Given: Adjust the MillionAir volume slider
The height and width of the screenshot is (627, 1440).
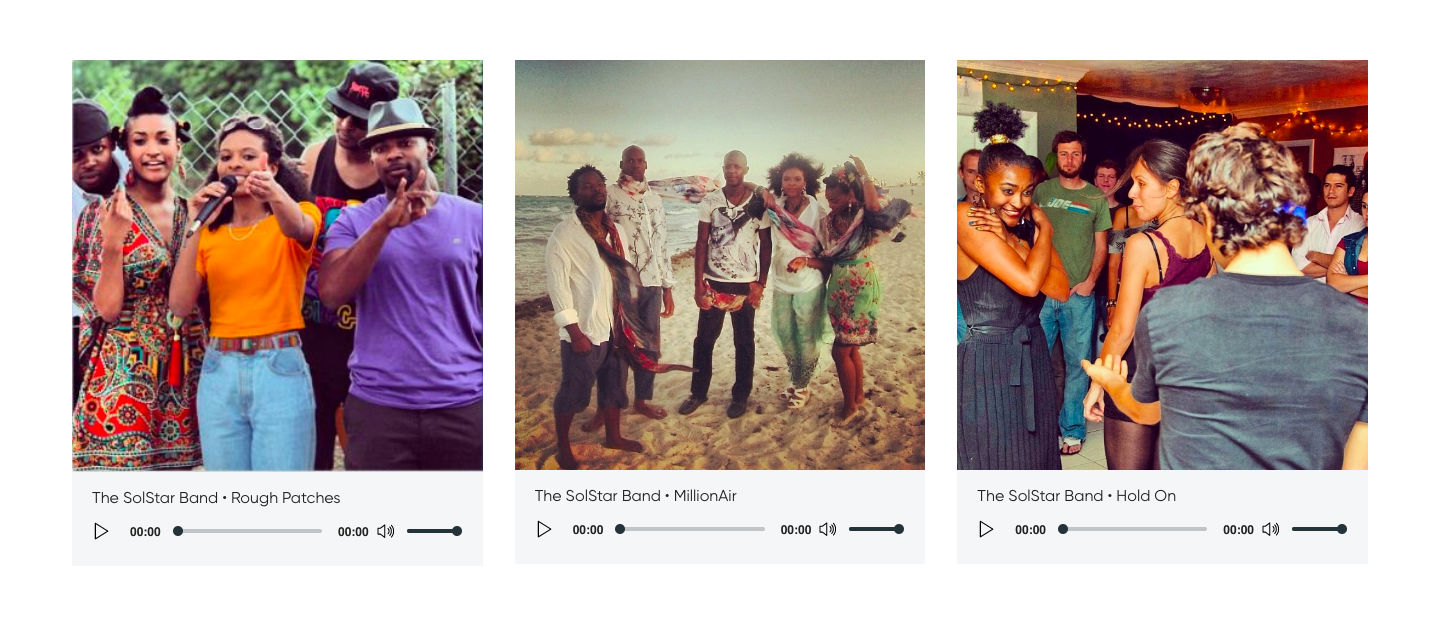Looking at the screenshot, I should 876,529.
